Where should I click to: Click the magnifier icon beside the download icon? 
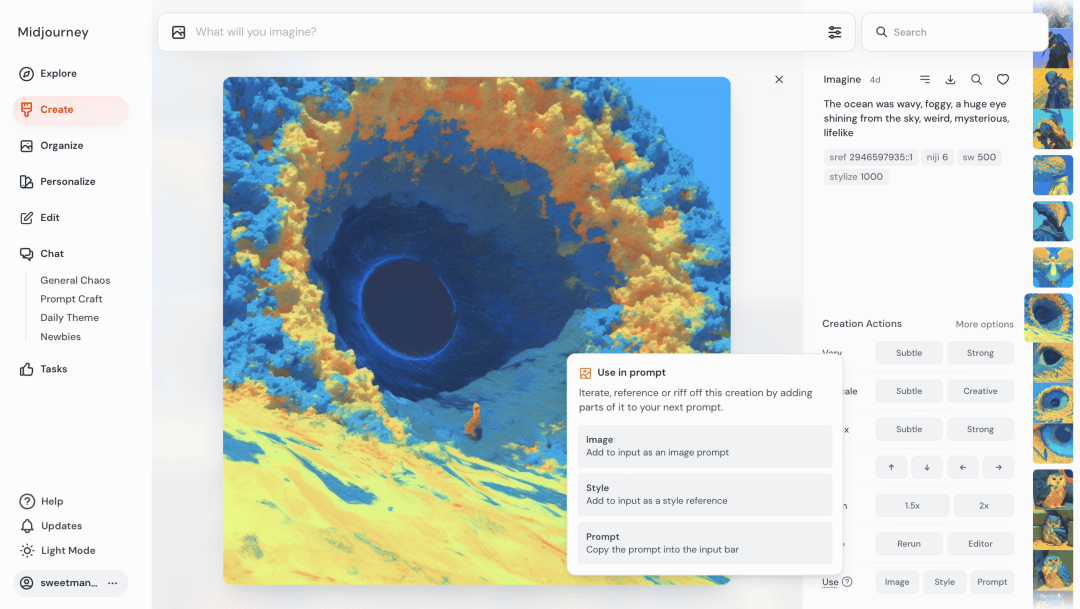(x=976, y=80)
